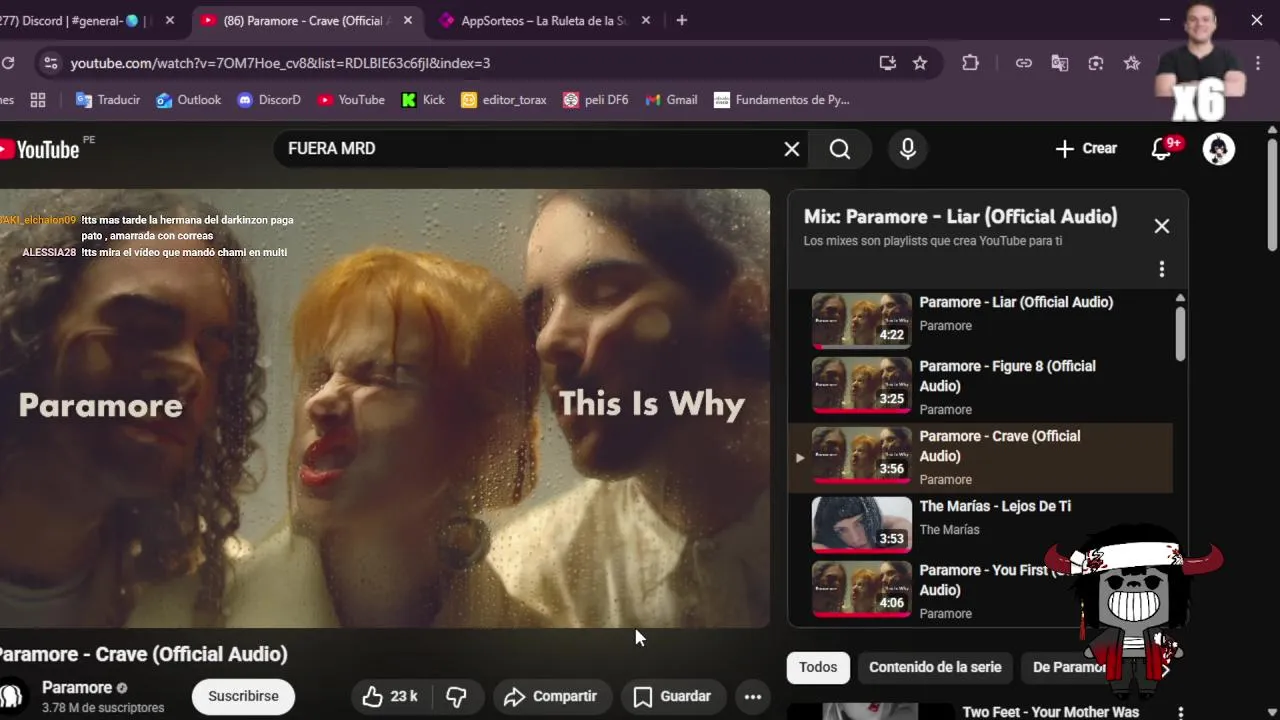The image size is (1280, 720).
Task: Reload the page
Action: (8, 63)
